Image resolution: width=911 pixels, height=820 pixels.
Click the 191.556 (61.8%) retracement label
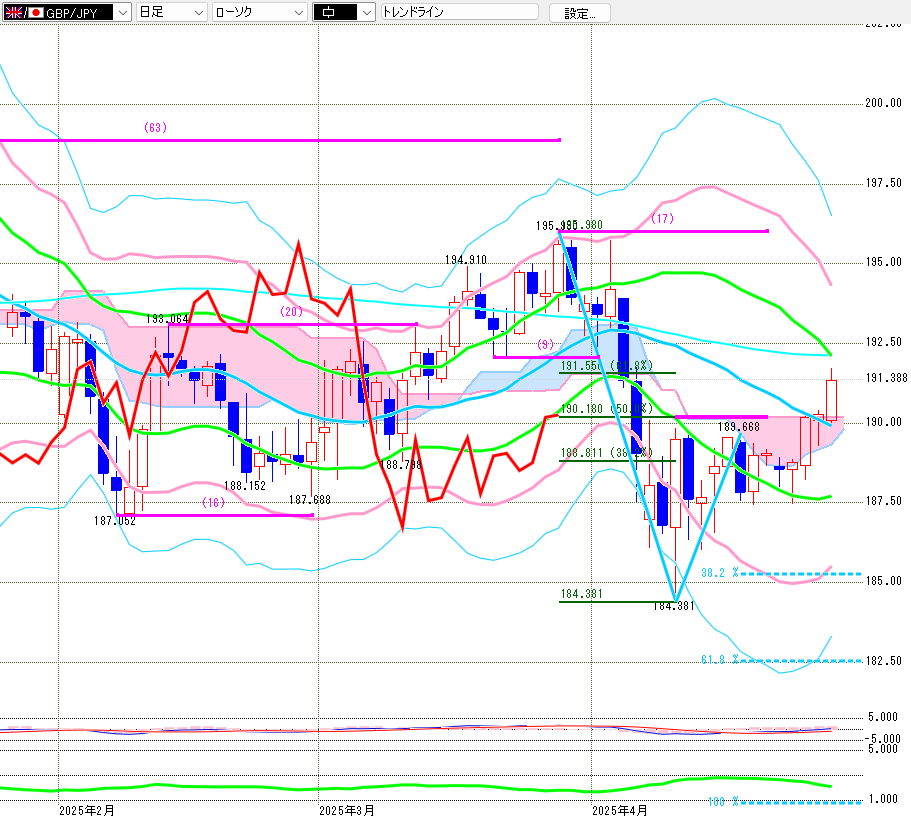coord(607,366)
